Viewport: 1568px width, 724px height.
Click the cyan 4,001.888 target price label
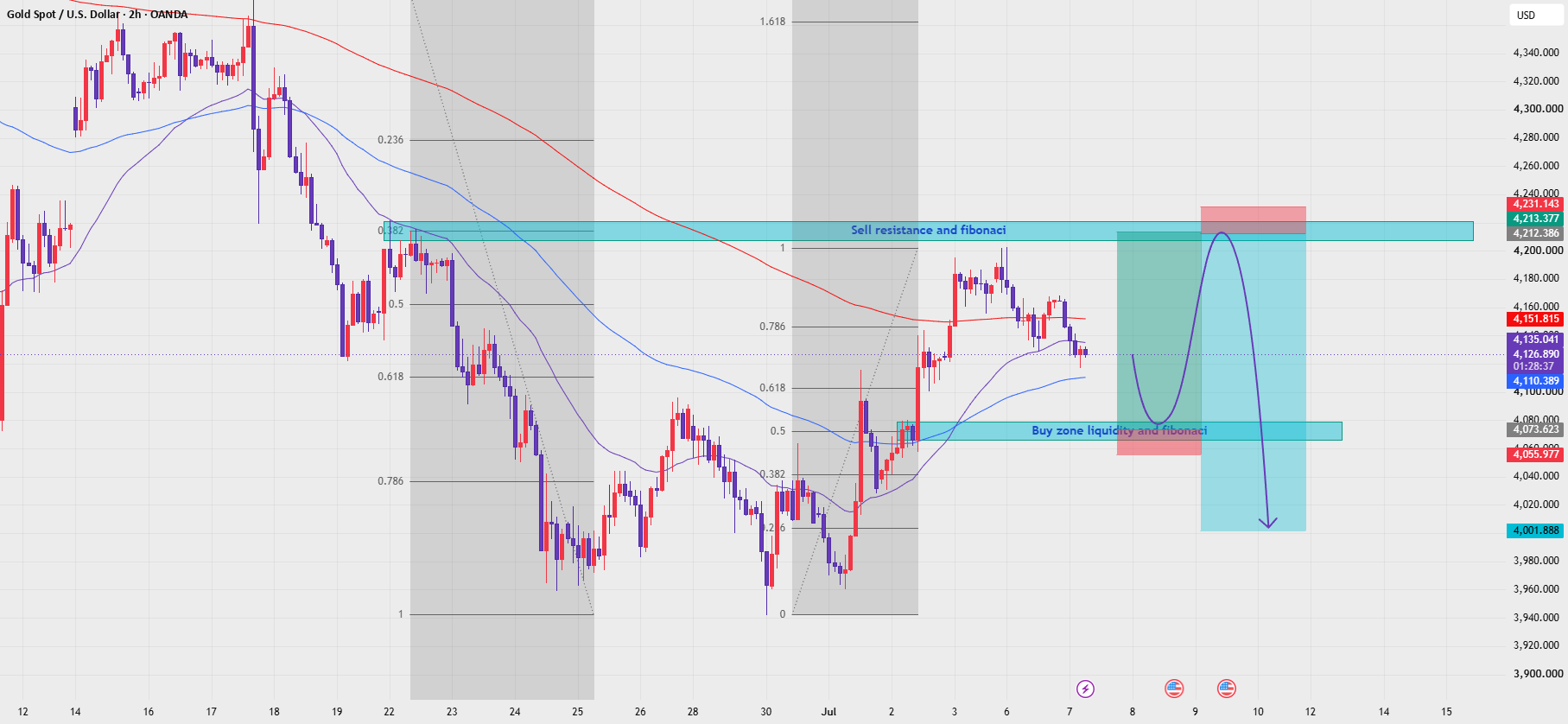pyautogui.click(x=1535, y=530)
